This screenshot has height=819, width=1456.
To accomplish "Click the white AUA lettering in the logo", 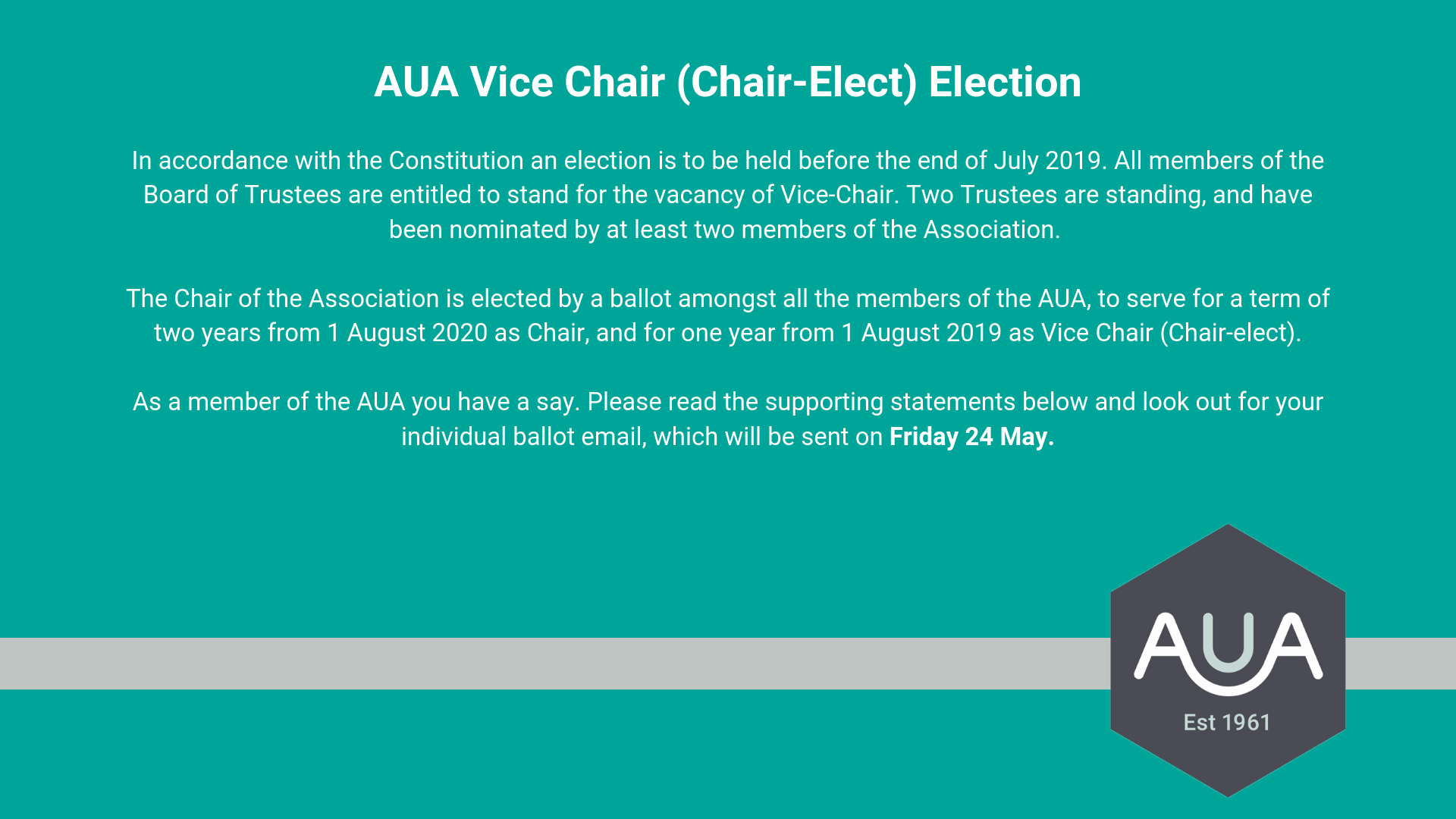I will 1228,651.
